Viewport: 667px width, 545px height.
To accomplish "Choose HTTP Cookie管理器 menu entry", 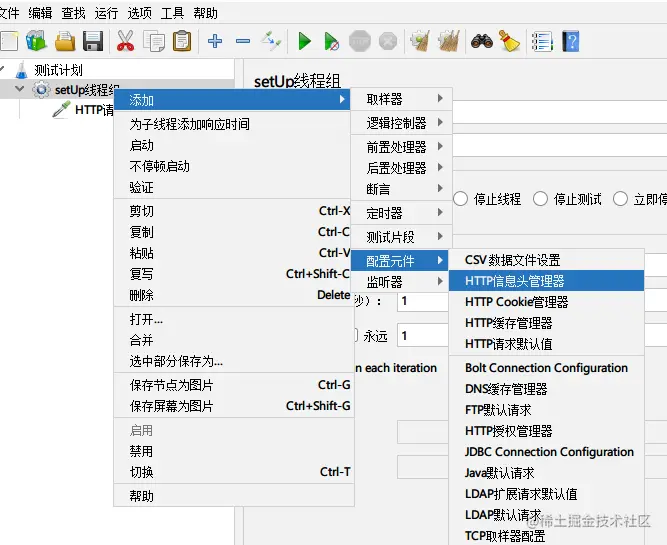I will click(547, 302).
